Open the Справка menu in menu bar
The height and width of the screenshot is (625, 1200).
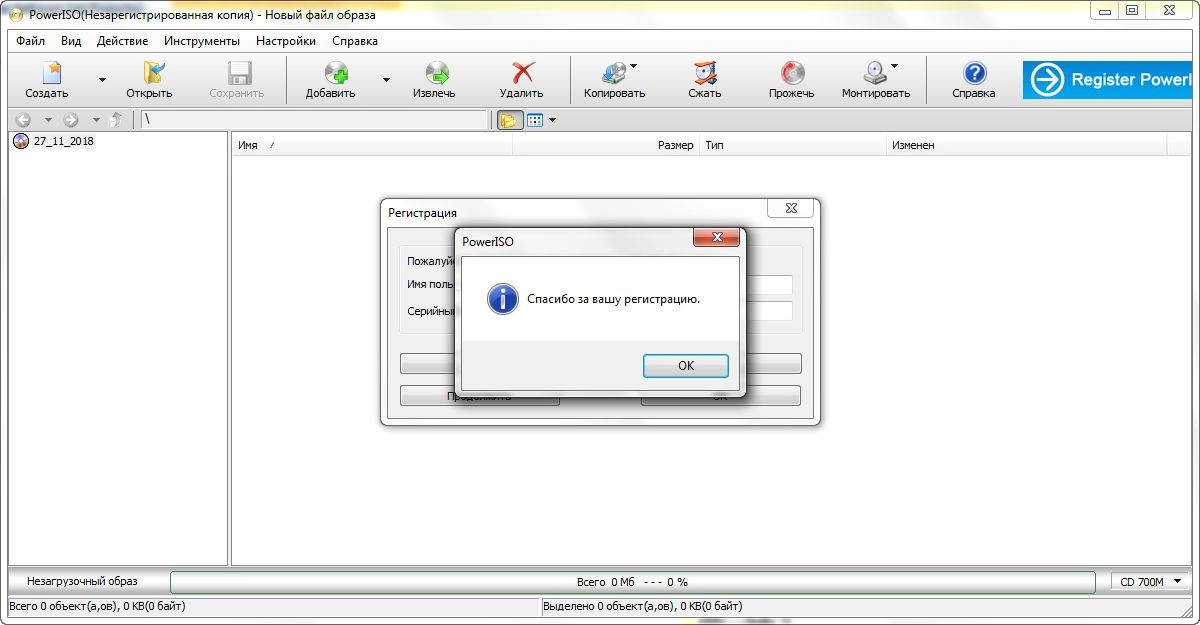[x=355, y=41]
